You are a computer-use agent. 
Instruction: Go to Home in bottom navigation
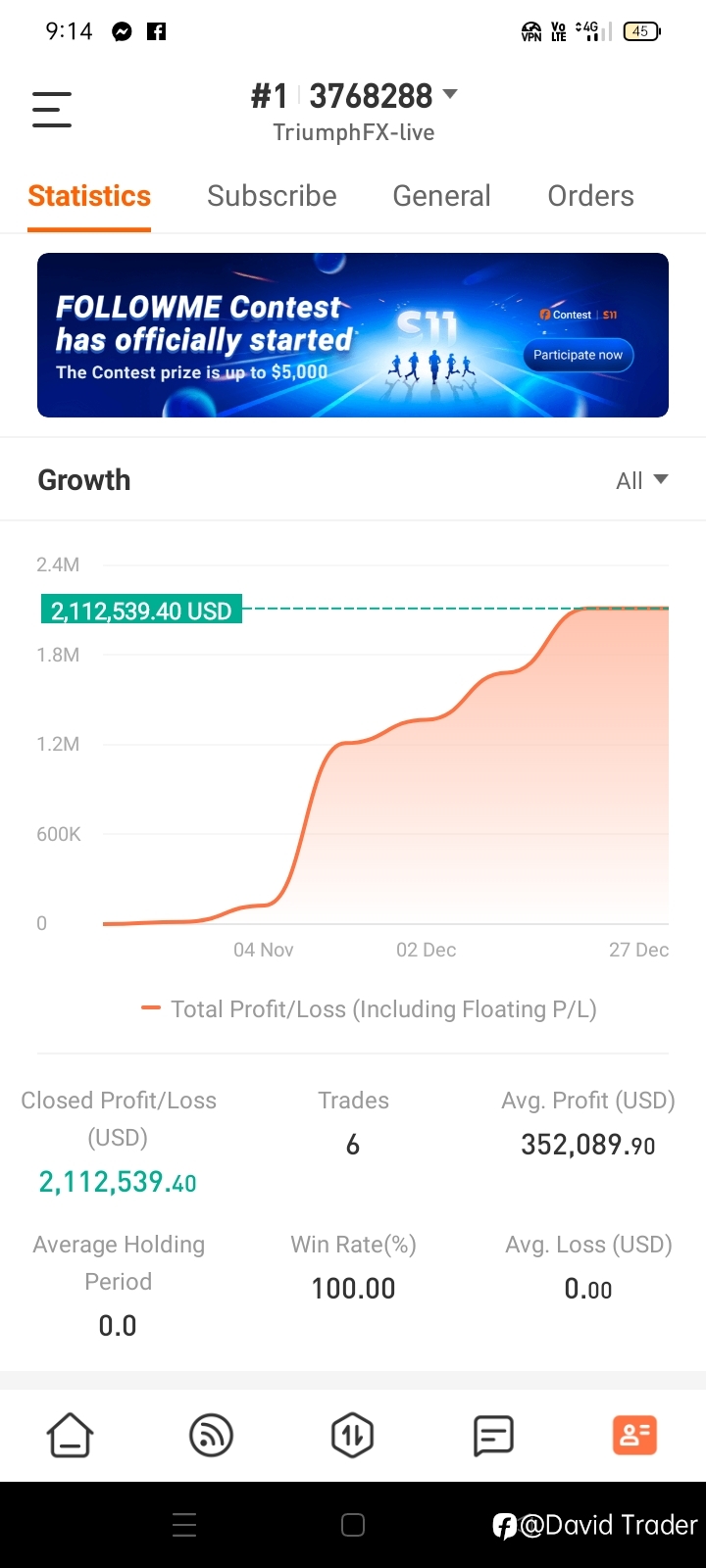[x=71, y=1436]
